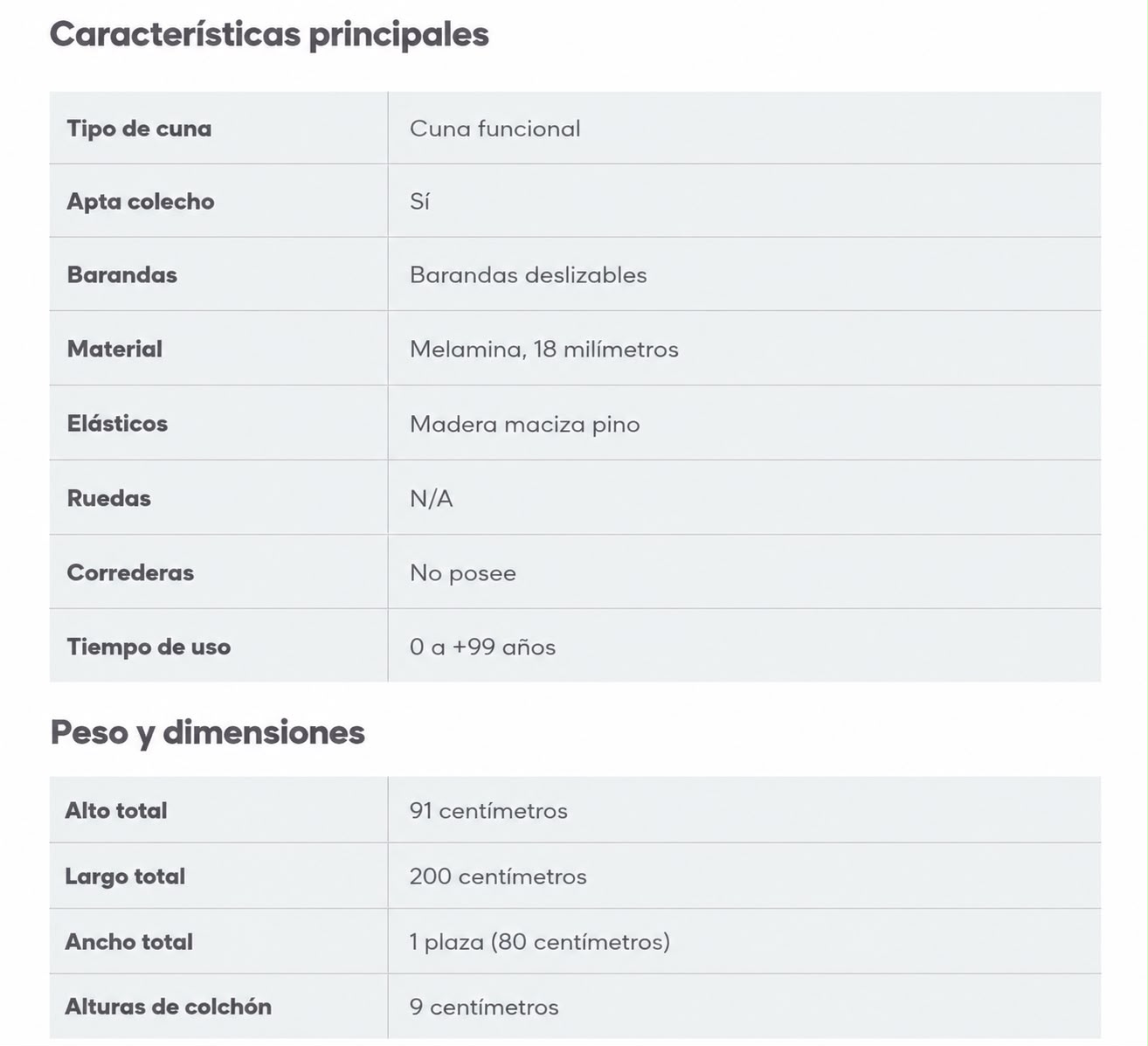This screenshot has width=1148, height=1046.
Task: Click the Madera maciza pino value
Action: pyautogui.click(x=524, y=425)
